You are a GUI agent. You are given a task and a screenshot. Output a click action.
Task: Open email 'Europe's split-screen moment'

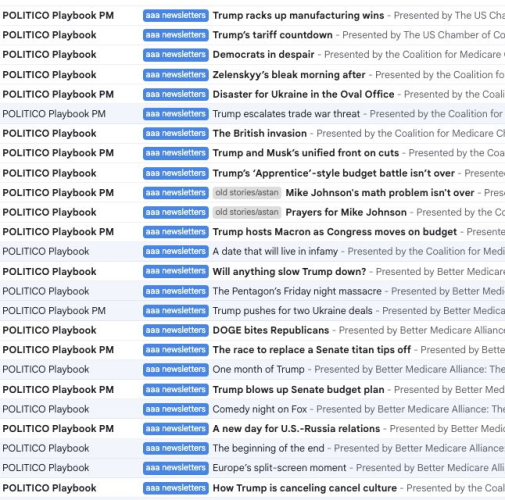tap(279, 468)
